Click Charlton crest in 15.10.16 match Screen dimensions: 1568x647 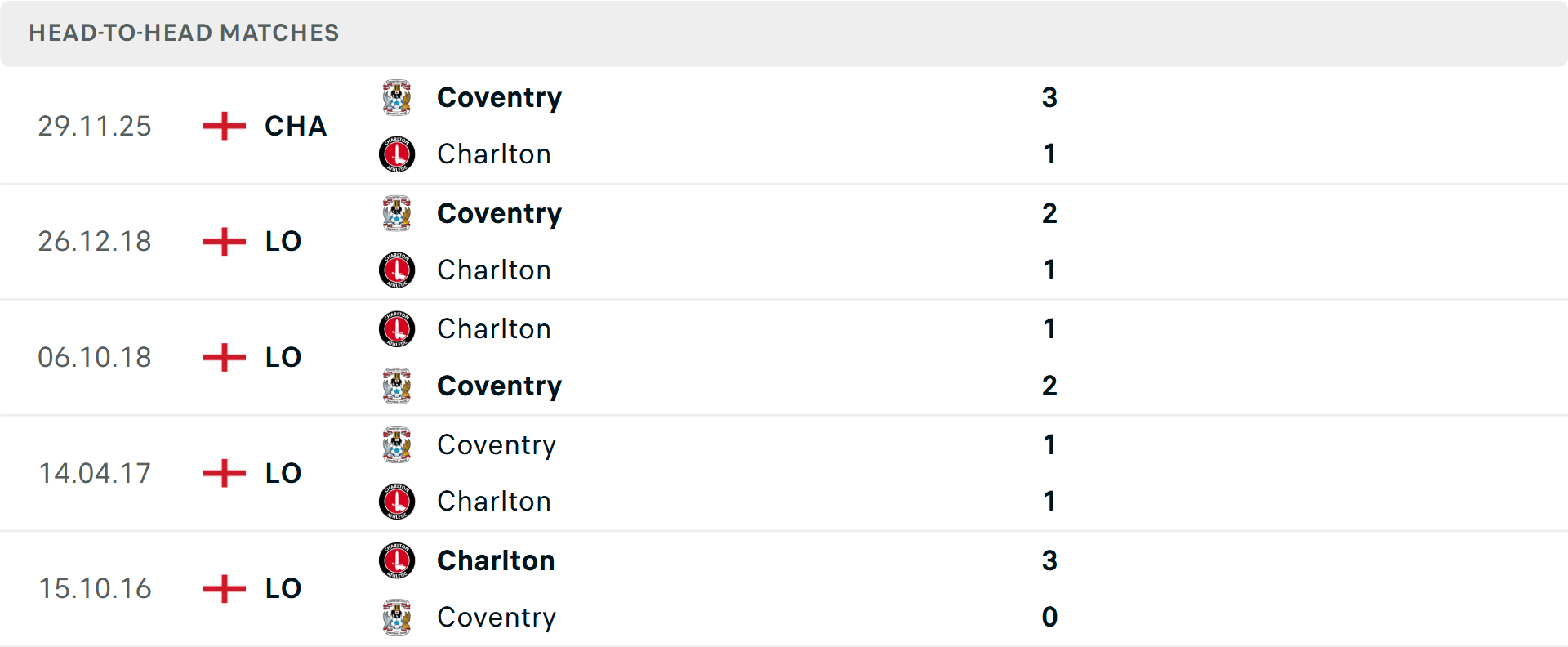pyautogui.click(x=397, y=561)
